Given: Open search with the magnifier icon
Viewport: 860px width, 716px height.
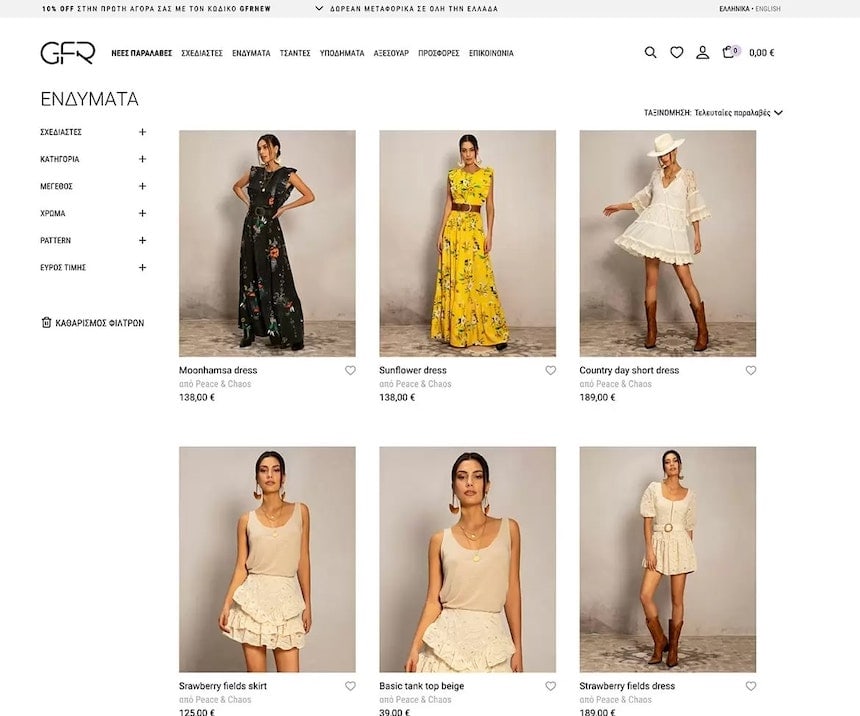Looking at the screenshot, I should pyautogui.click(x=651, y=53).
